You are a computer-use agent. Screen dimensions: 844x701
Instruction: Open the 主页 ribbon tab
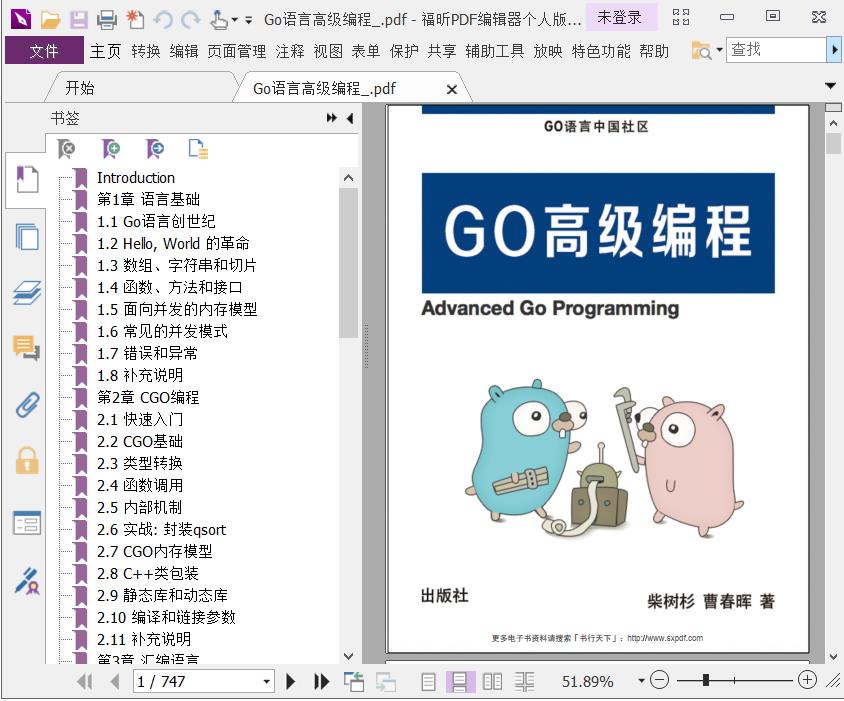pos(105,51)
